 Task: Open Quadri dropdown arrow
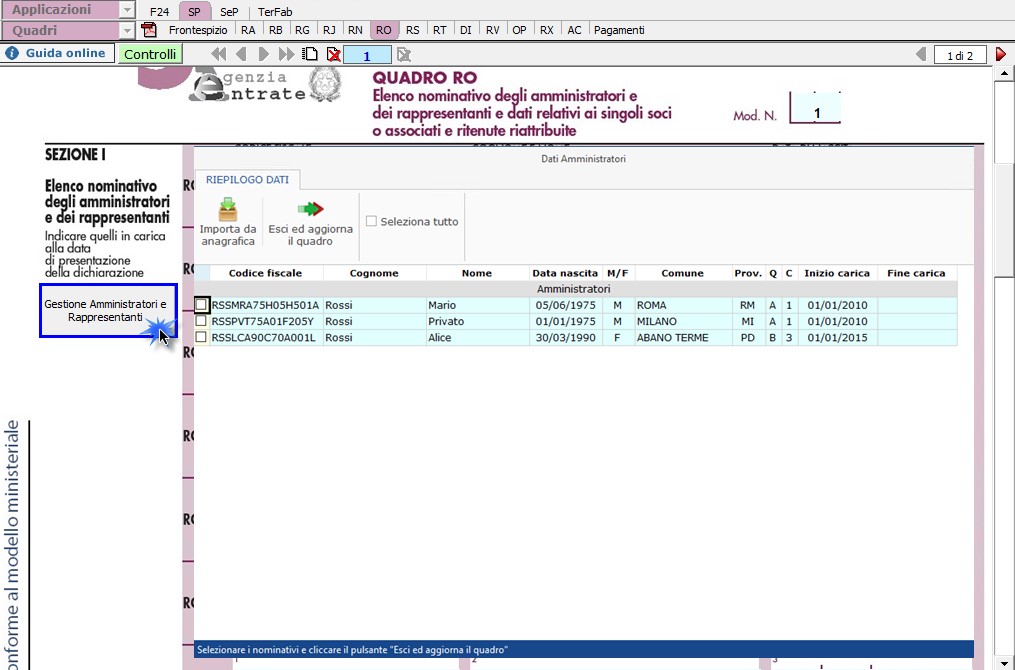click(x=128, y=30)
